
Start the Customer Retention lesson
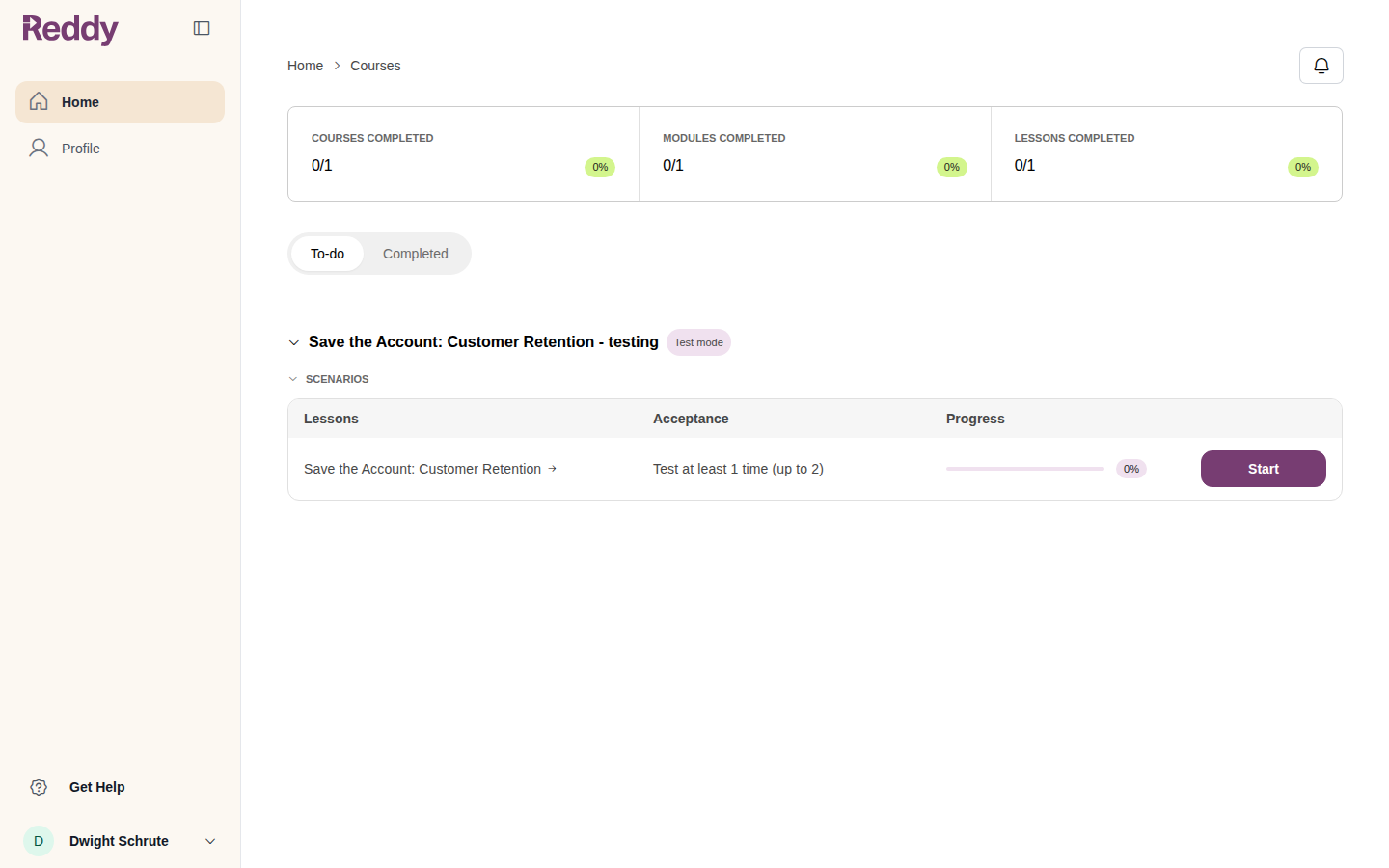[x=1264, y=469]
